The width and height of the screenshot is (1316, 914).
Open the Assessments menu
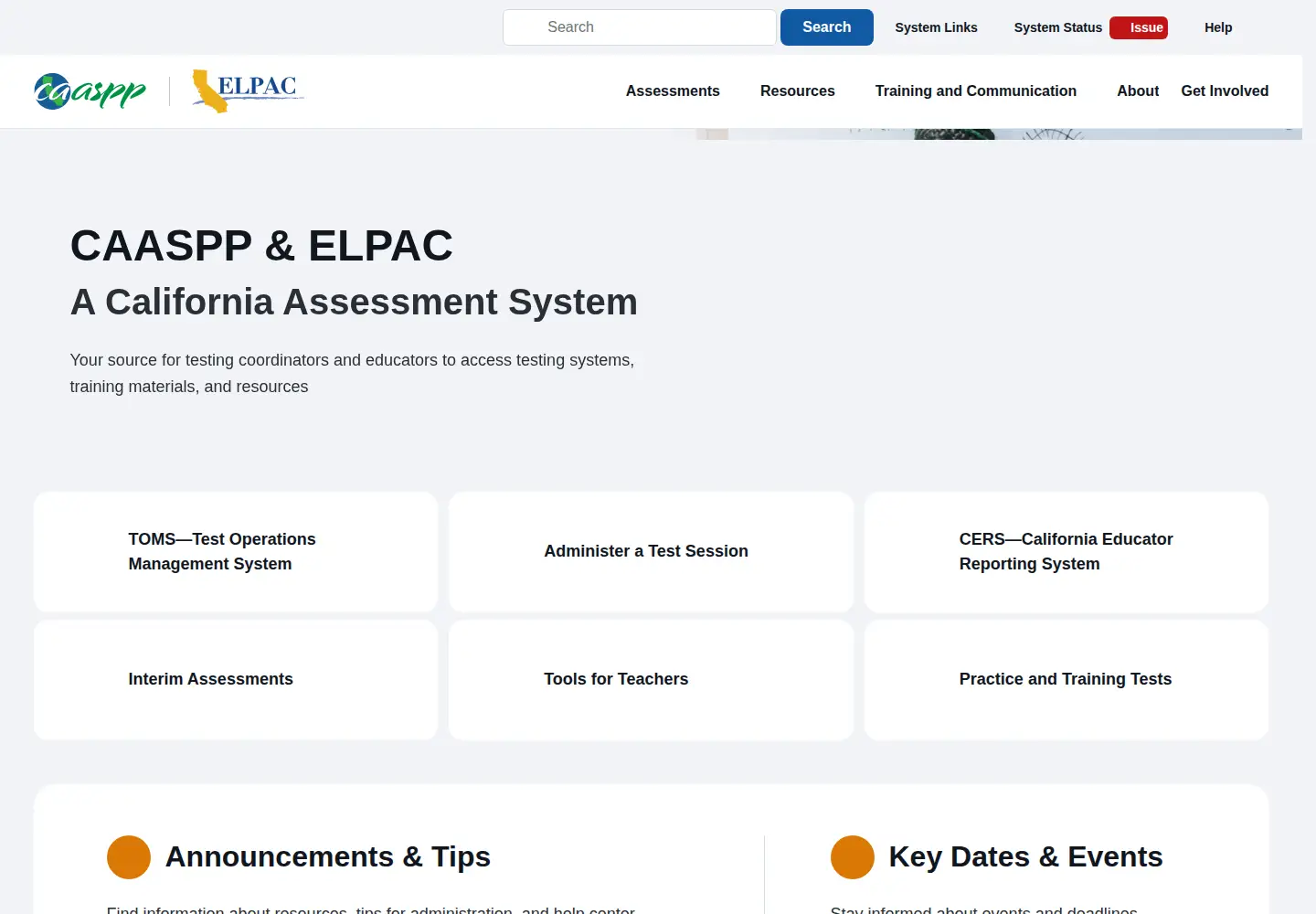point(673,91)
